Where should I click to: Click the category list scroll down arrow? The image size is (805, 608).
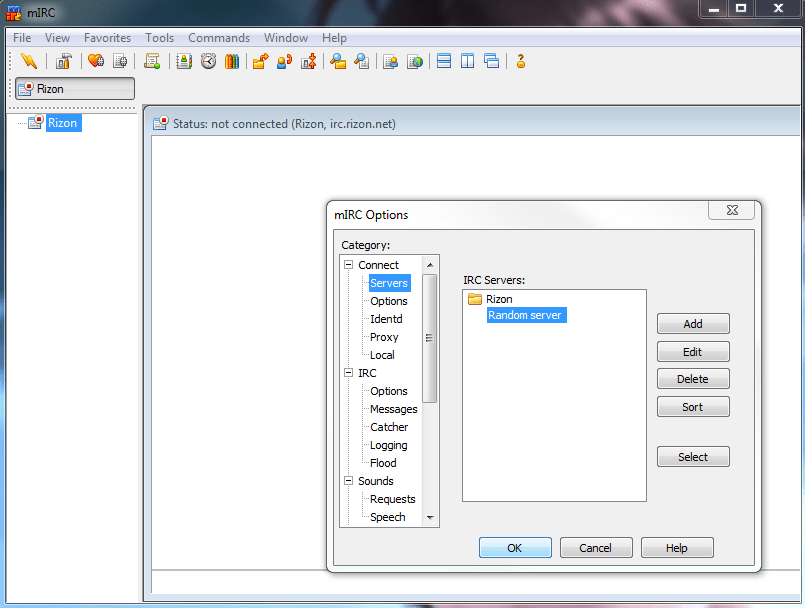click(x=430, y=517)
